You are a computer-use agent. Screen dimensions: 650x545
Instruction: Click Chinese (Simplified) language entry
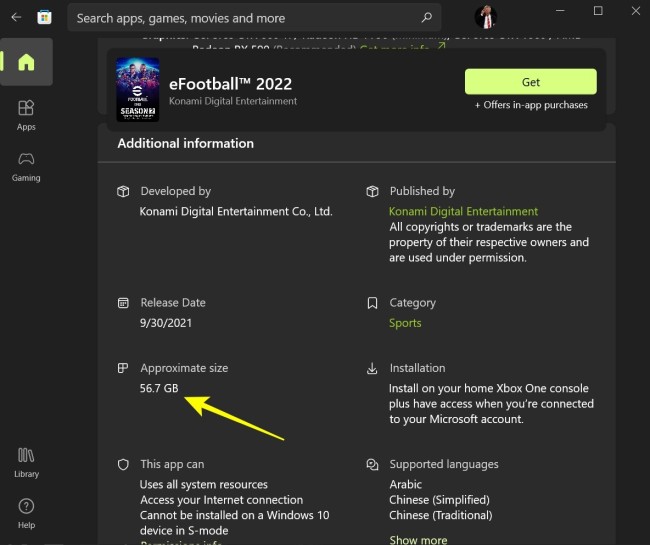(439, 500)
